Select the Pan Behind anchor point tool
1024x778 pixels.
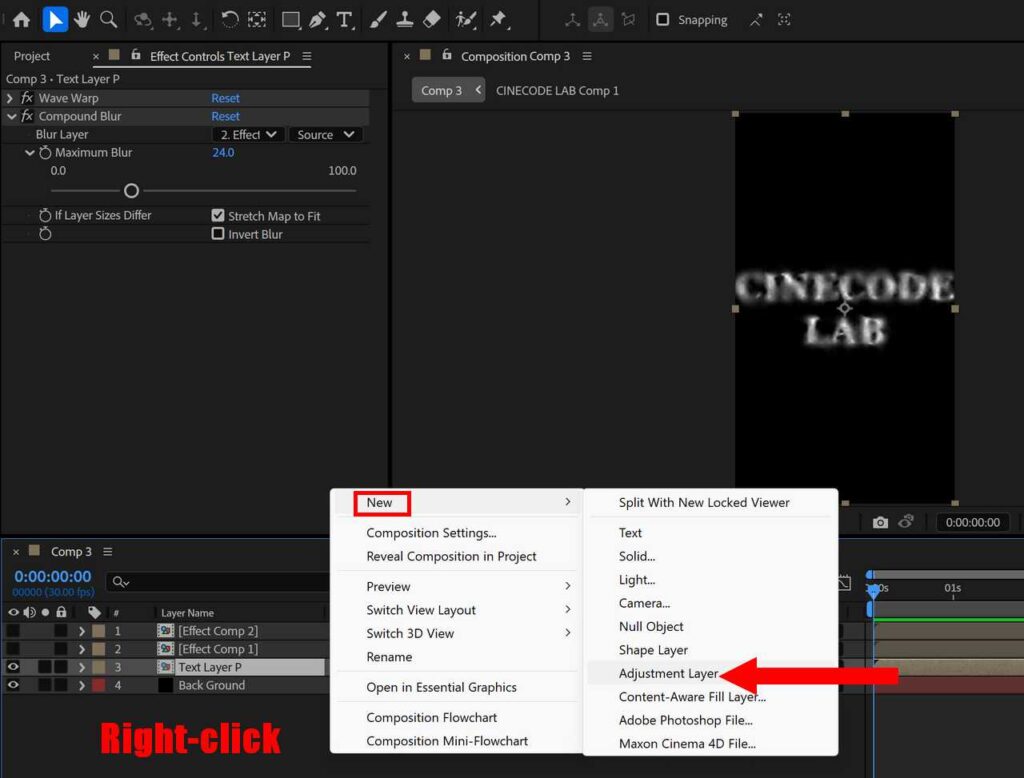click(257, 20)
